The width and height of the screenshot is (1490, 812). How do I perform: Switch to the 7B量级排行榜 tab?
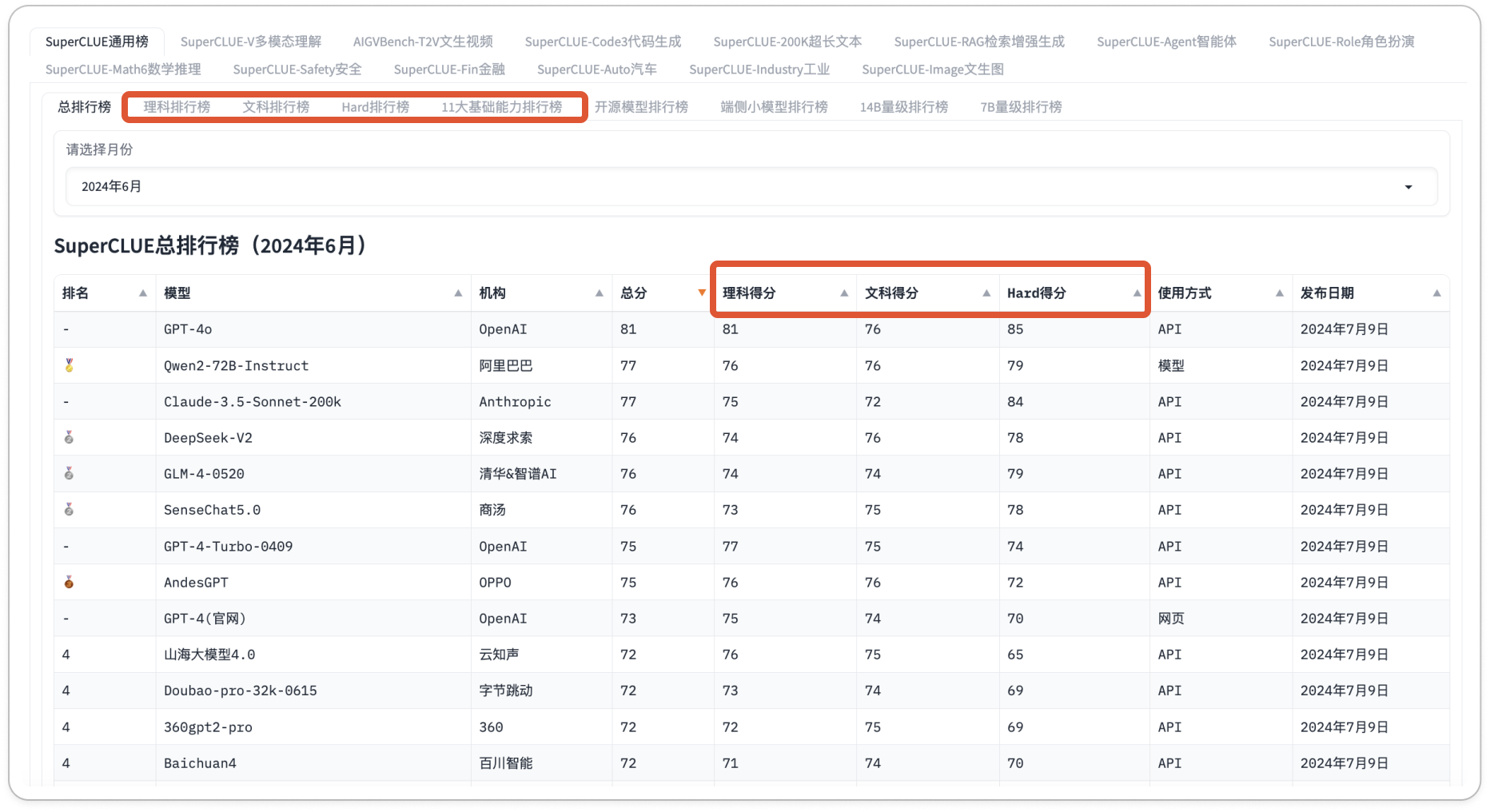tap(1021, 106)
